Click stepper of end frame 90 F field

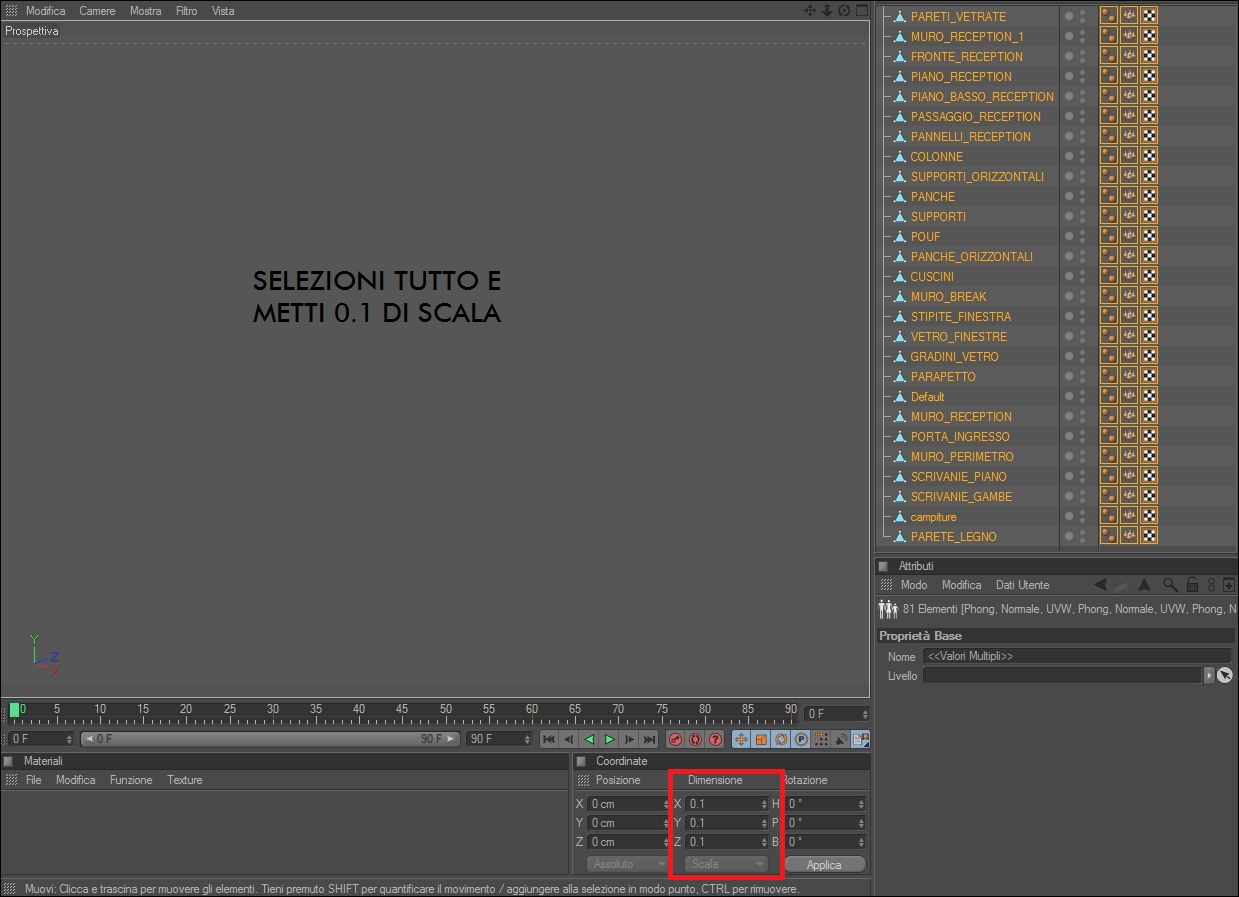(528, 739)
